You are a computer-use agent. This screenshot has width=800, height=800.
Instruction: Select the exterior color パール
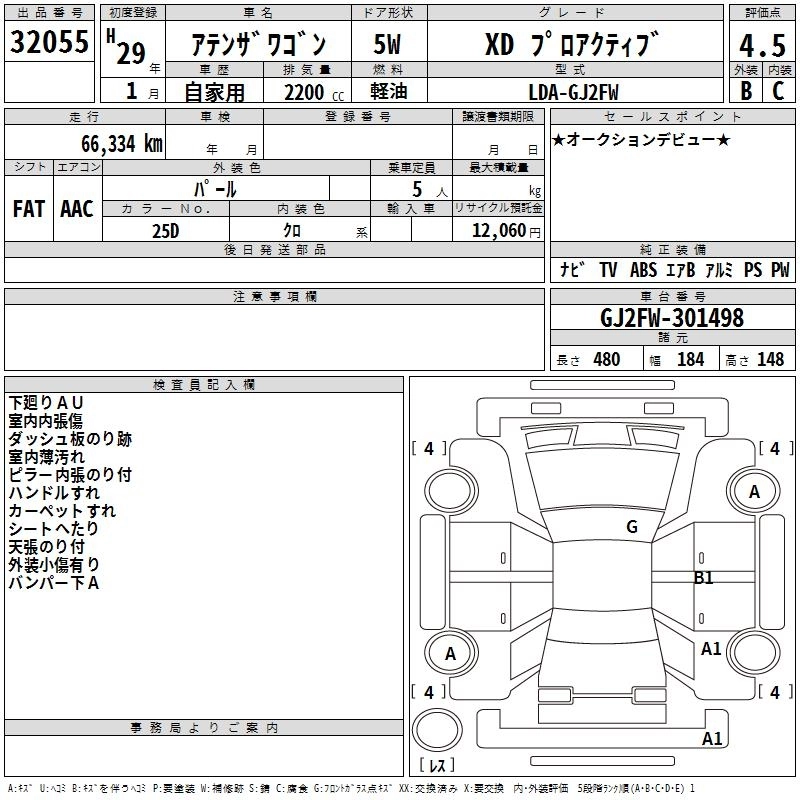click(x=215, y=189)
